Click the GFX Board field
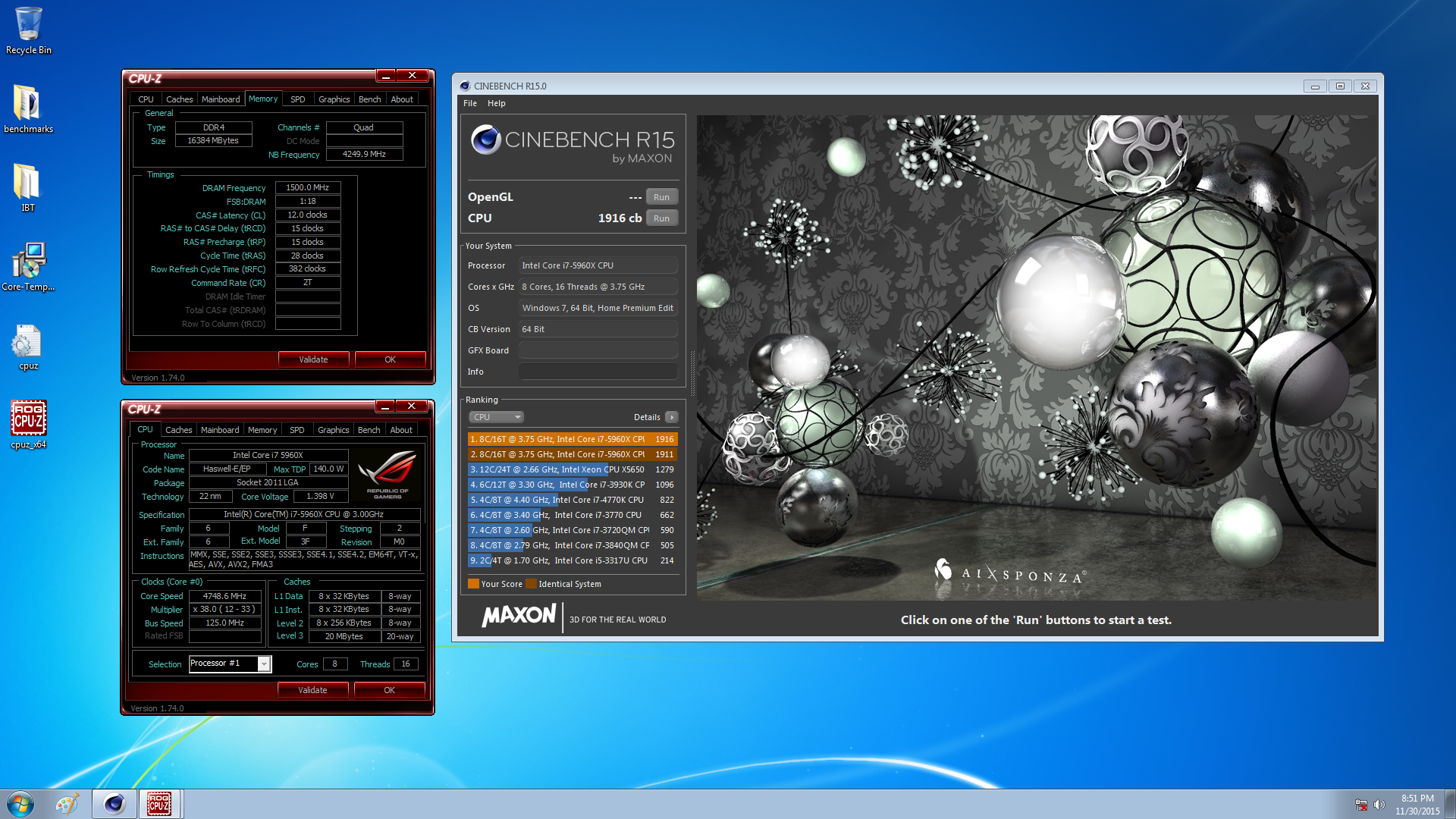This screenshot has width=1456, height=819. [598, 350]
